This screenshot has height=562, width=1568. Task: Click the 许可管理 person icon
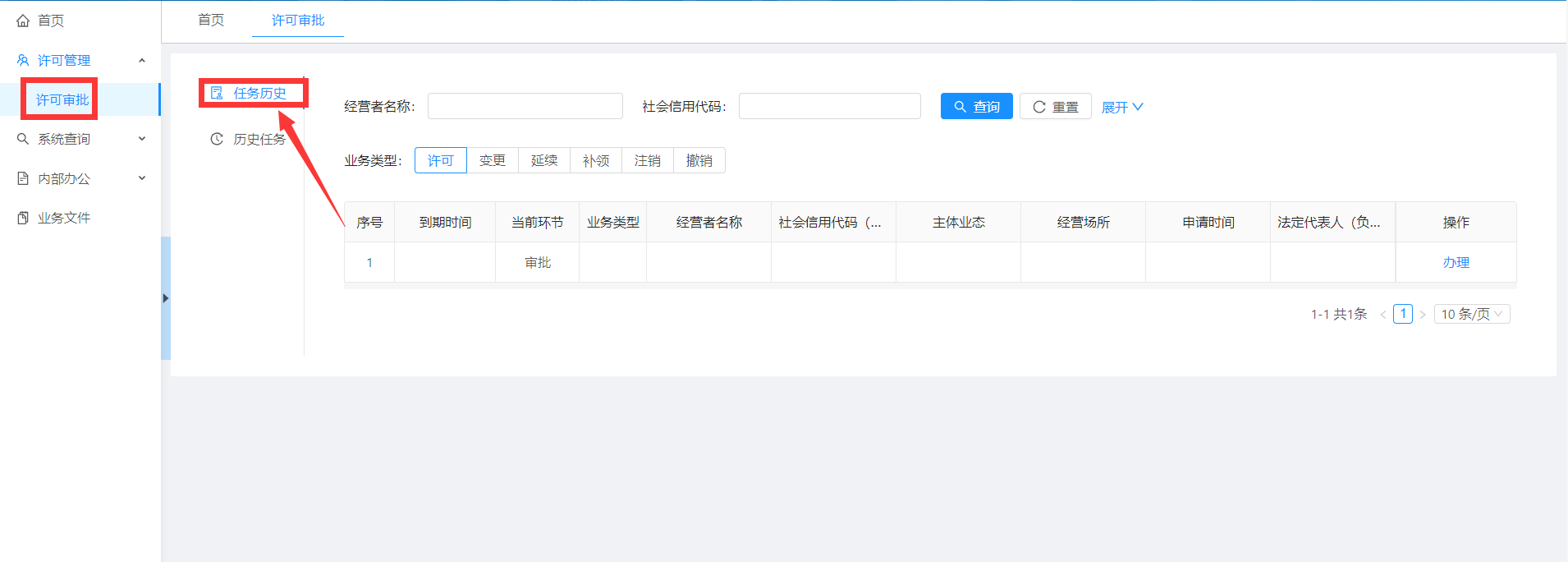pos(23,60)
